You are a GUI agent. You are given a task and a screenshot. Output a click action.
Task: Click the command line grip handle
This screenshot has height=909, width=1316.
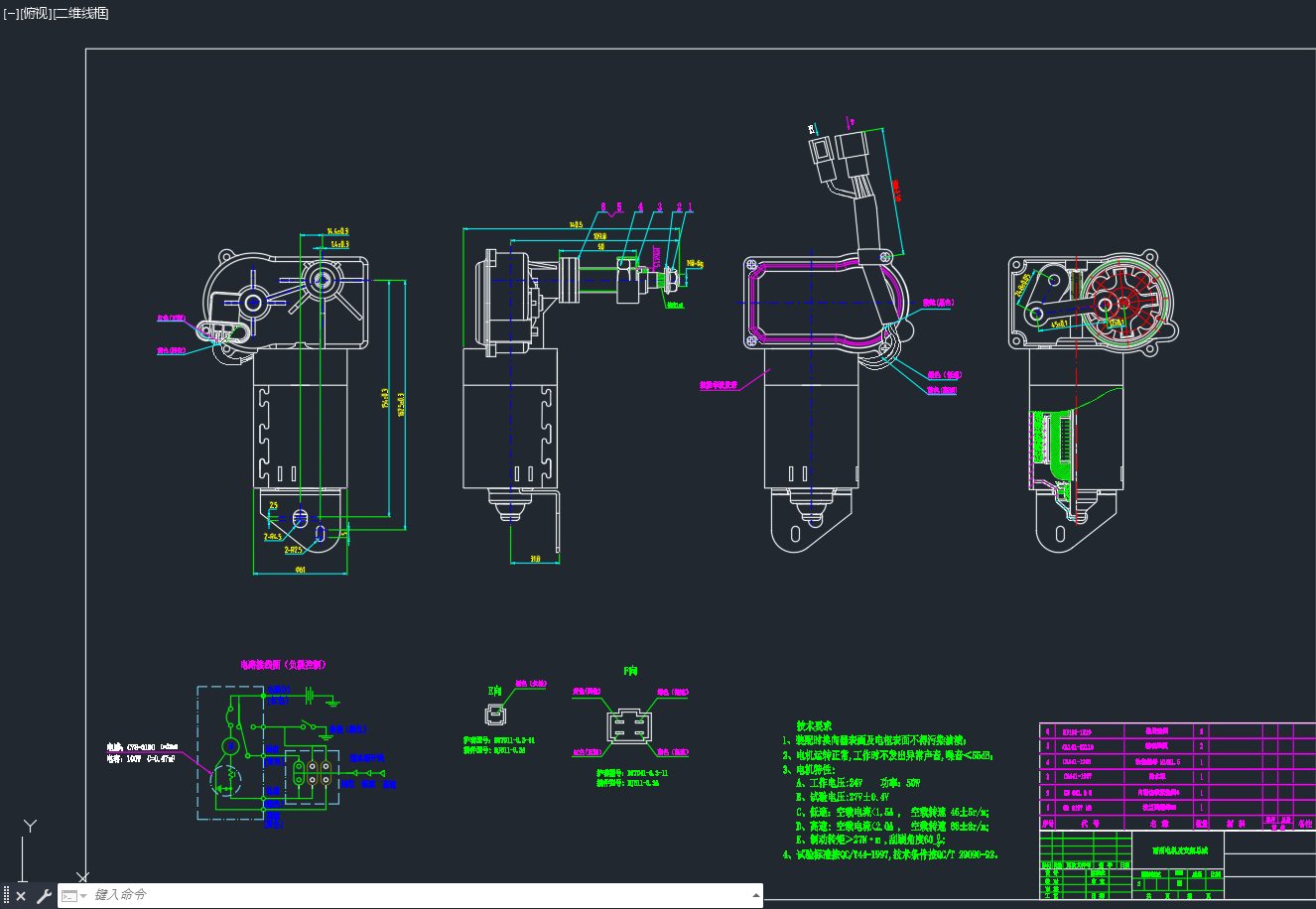tap(6, 896)
